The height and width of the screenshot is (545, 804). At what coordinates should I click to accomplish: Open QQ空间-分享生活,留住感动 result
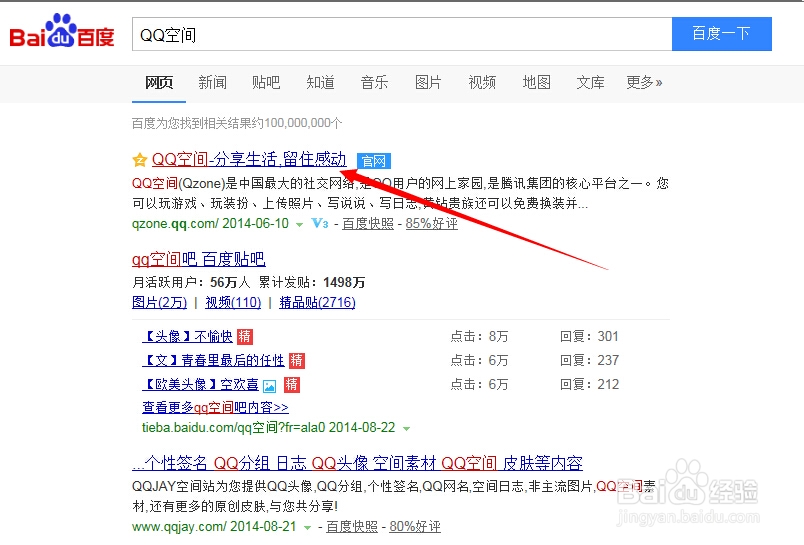pyautogui.click(x=249, y=159)
